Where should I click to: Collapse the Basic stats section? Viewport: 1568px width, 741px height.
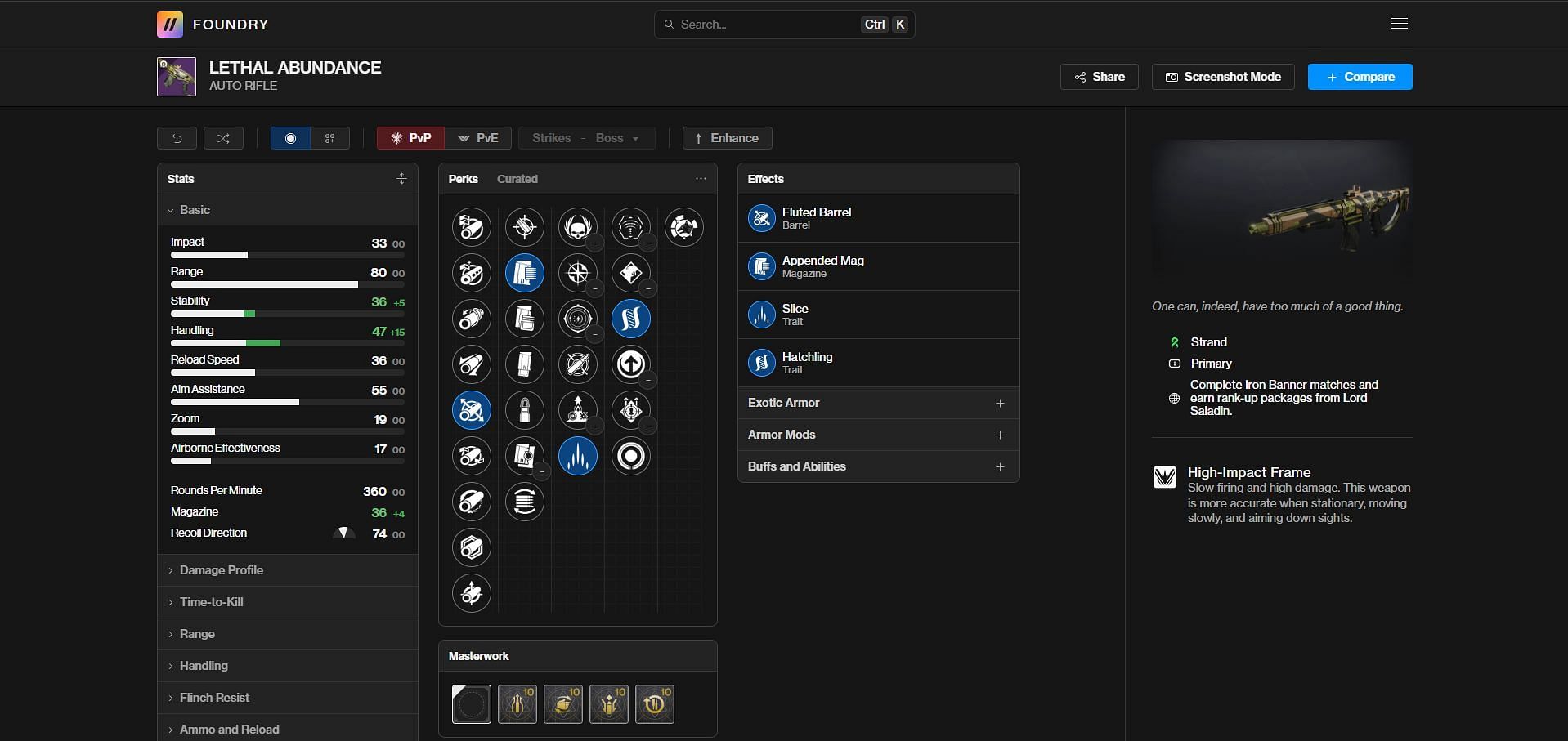(x=287, y=210)
